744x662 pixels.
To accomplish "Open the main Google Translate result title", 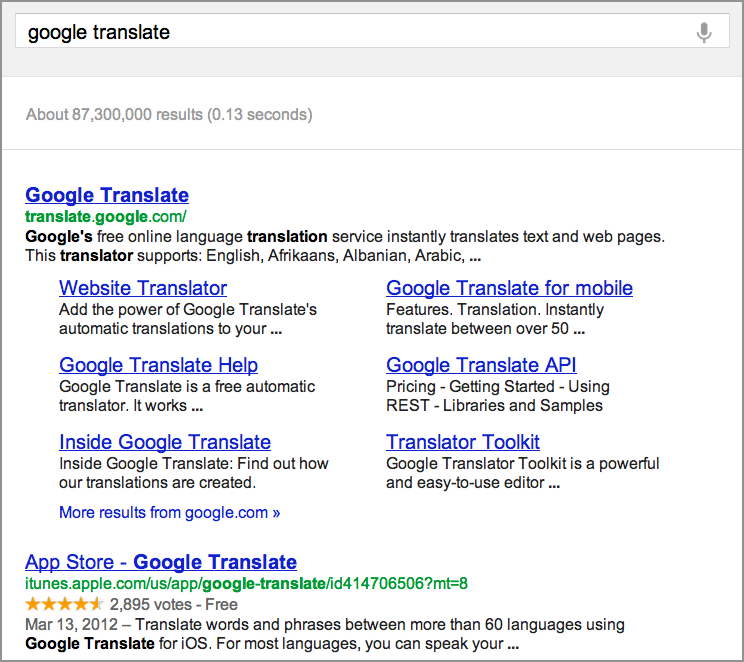I will (x=107, y=195).
